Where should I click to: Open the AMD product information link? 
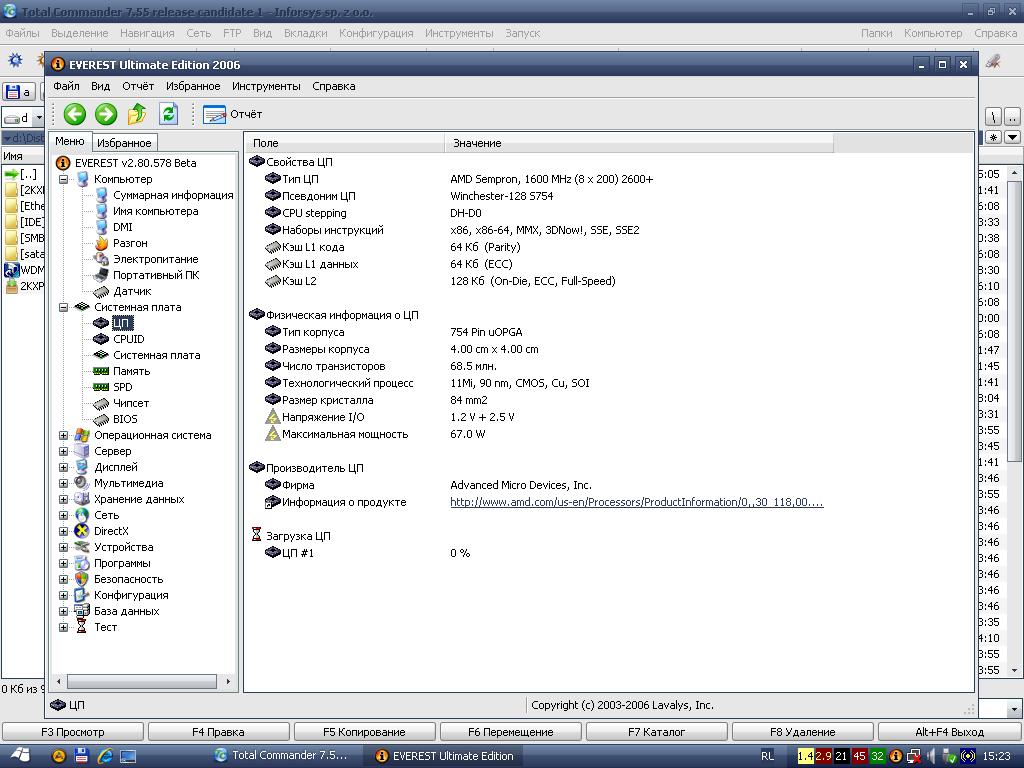[636, 502]
